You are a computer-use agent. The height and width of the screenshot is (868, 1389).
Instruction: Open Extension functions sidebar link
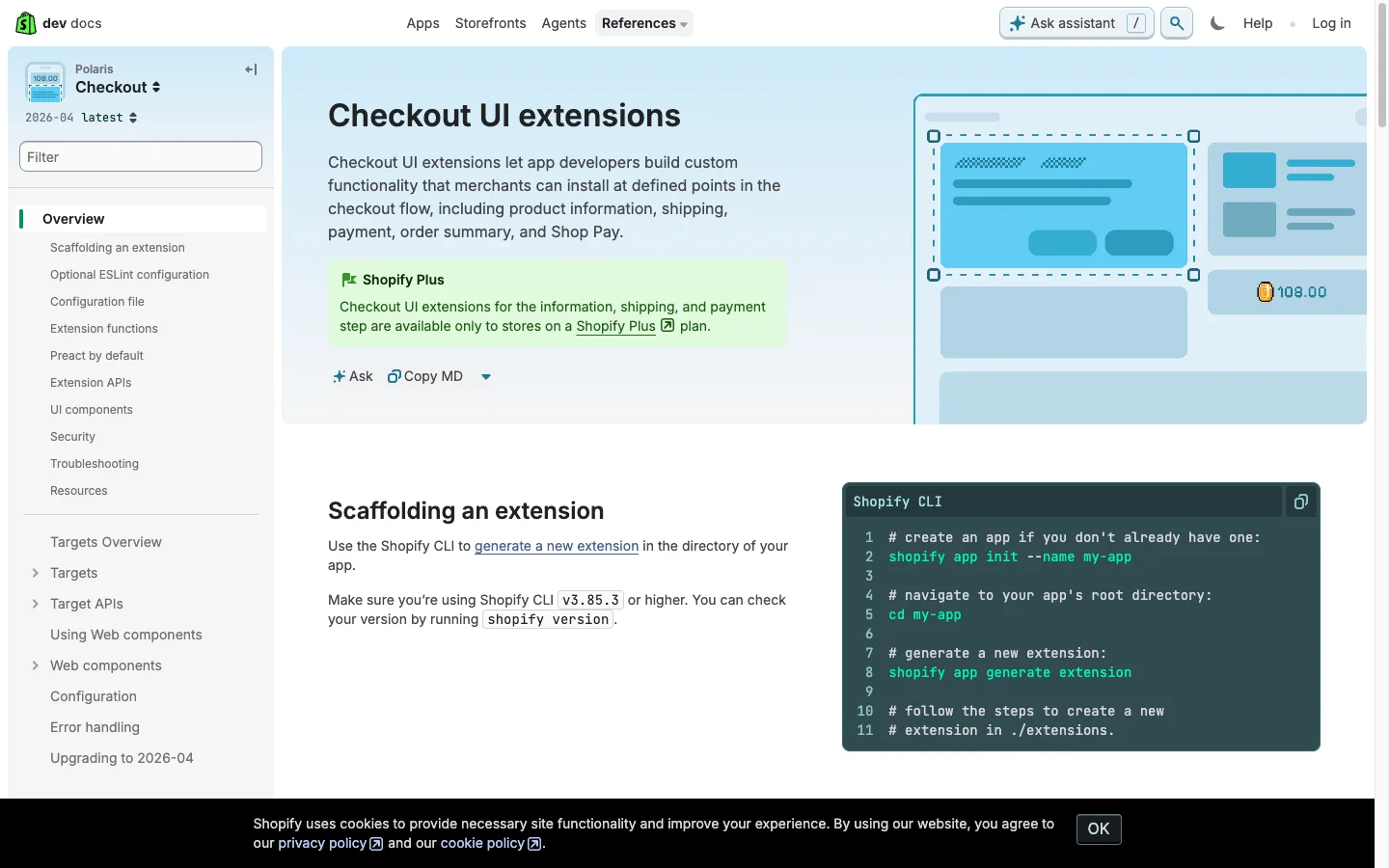[104, 329]
